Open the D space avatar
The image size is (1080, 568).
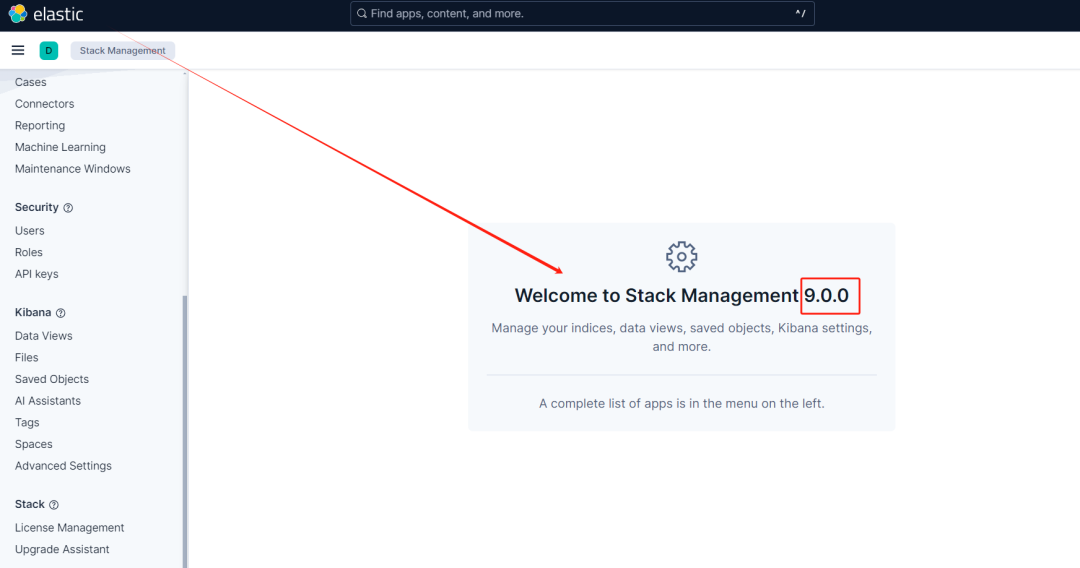click(x=49, y=50)
